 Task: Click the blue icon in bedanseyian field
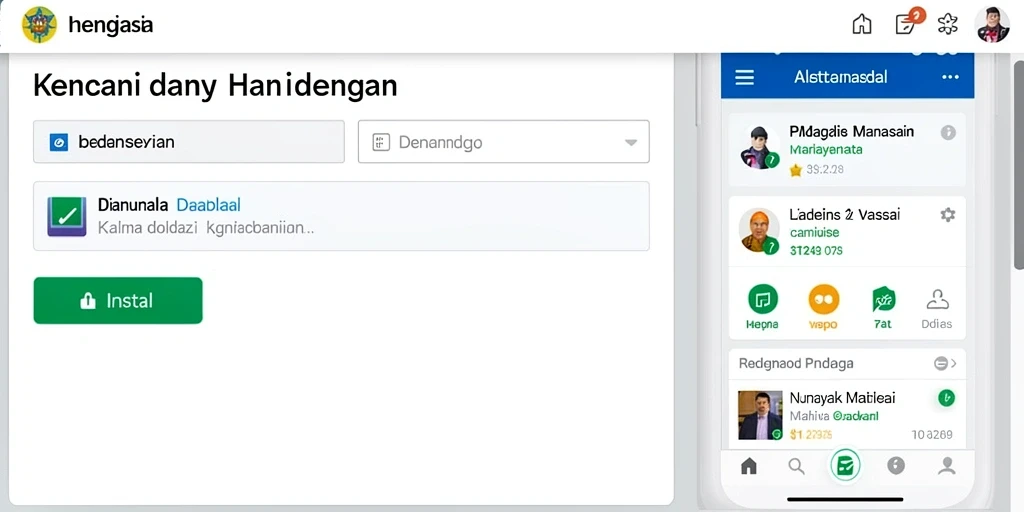[x=59, y=142]
